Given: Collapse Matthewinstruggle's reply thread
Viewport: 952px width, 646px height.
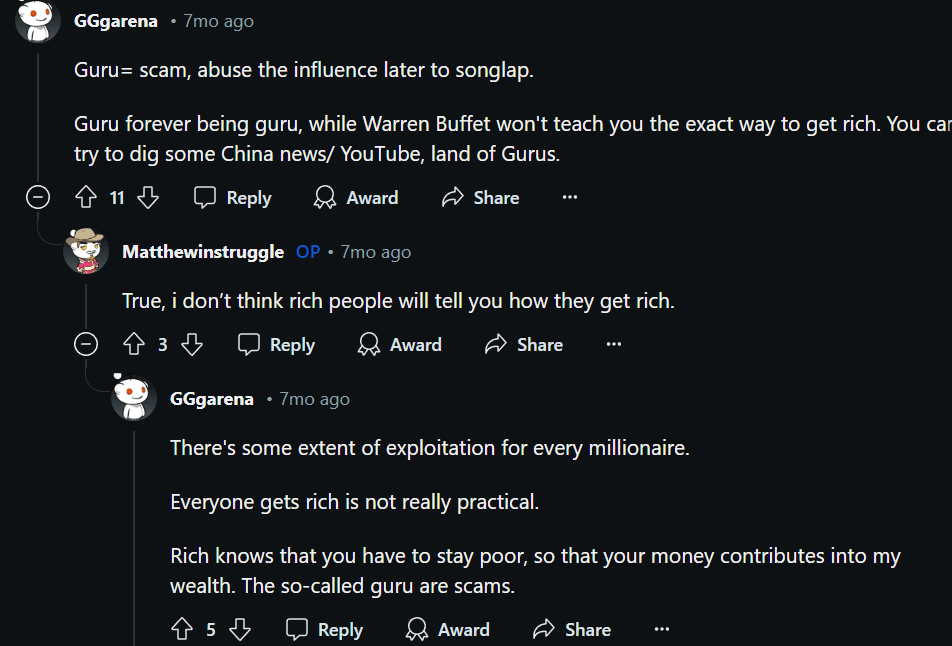Looking at the screenshot, I should pyautogui.click(x=86, y=345).
